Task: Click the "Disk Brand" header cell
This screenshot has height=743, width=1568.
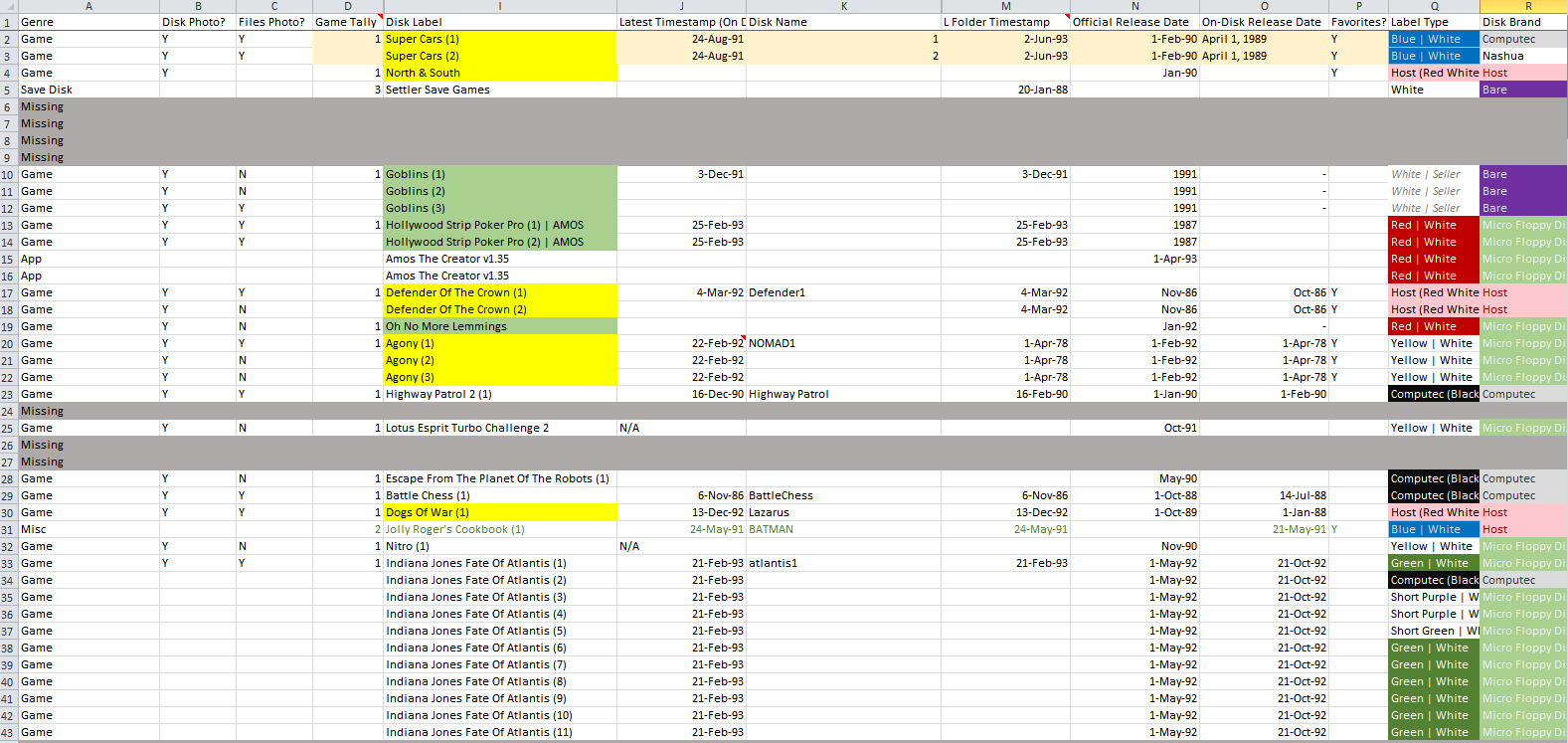Action: coord(1522,22)
